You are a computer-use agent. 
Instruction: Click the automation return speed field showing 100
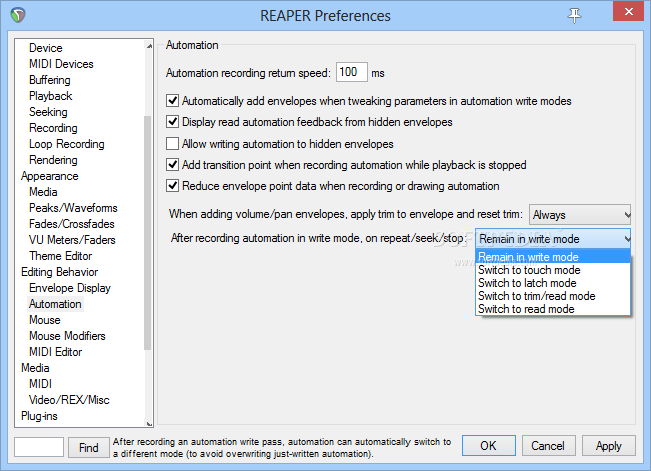point(351,72)
